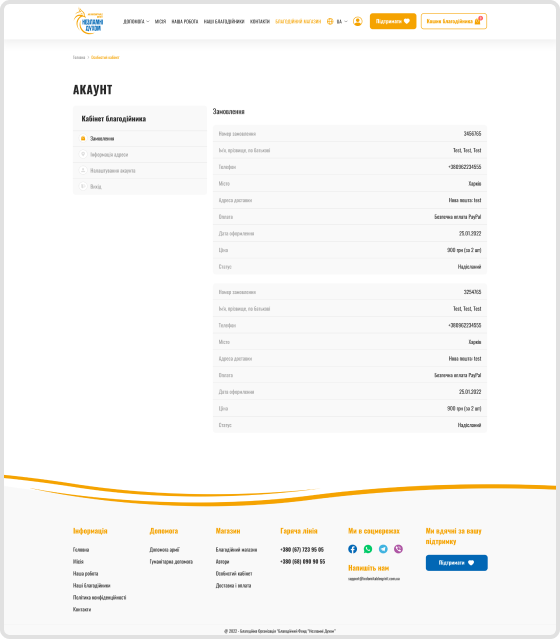Click the Кабінет благодійника panel heading
This screenshot has height=639, width=560.
click(x=114, y=119)
